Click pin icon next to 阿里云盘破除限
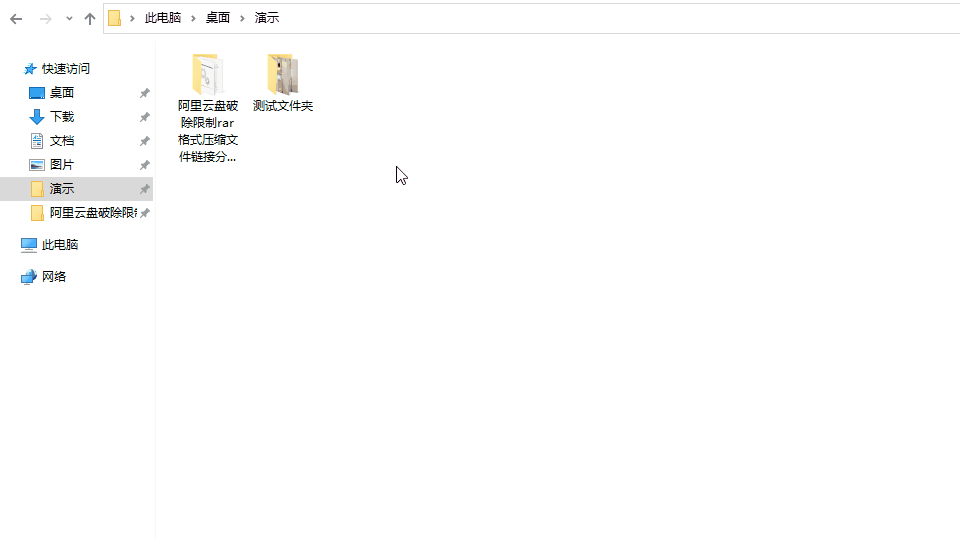 pyautogui.click(x=144, y=213)
